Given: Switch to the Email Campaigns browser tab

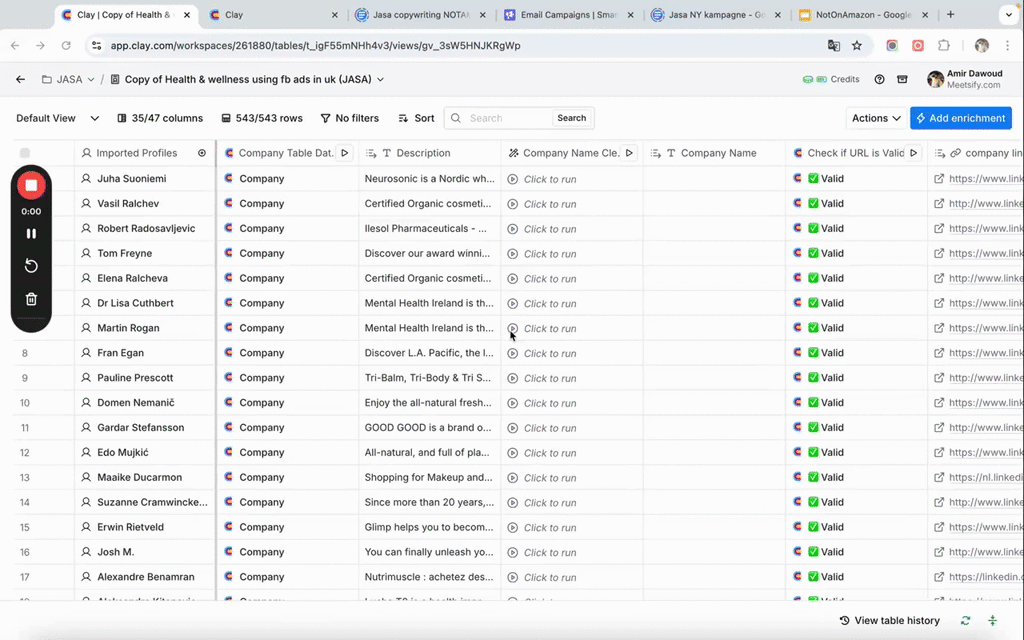Looking at the screenshot, I should click(565, 15).
